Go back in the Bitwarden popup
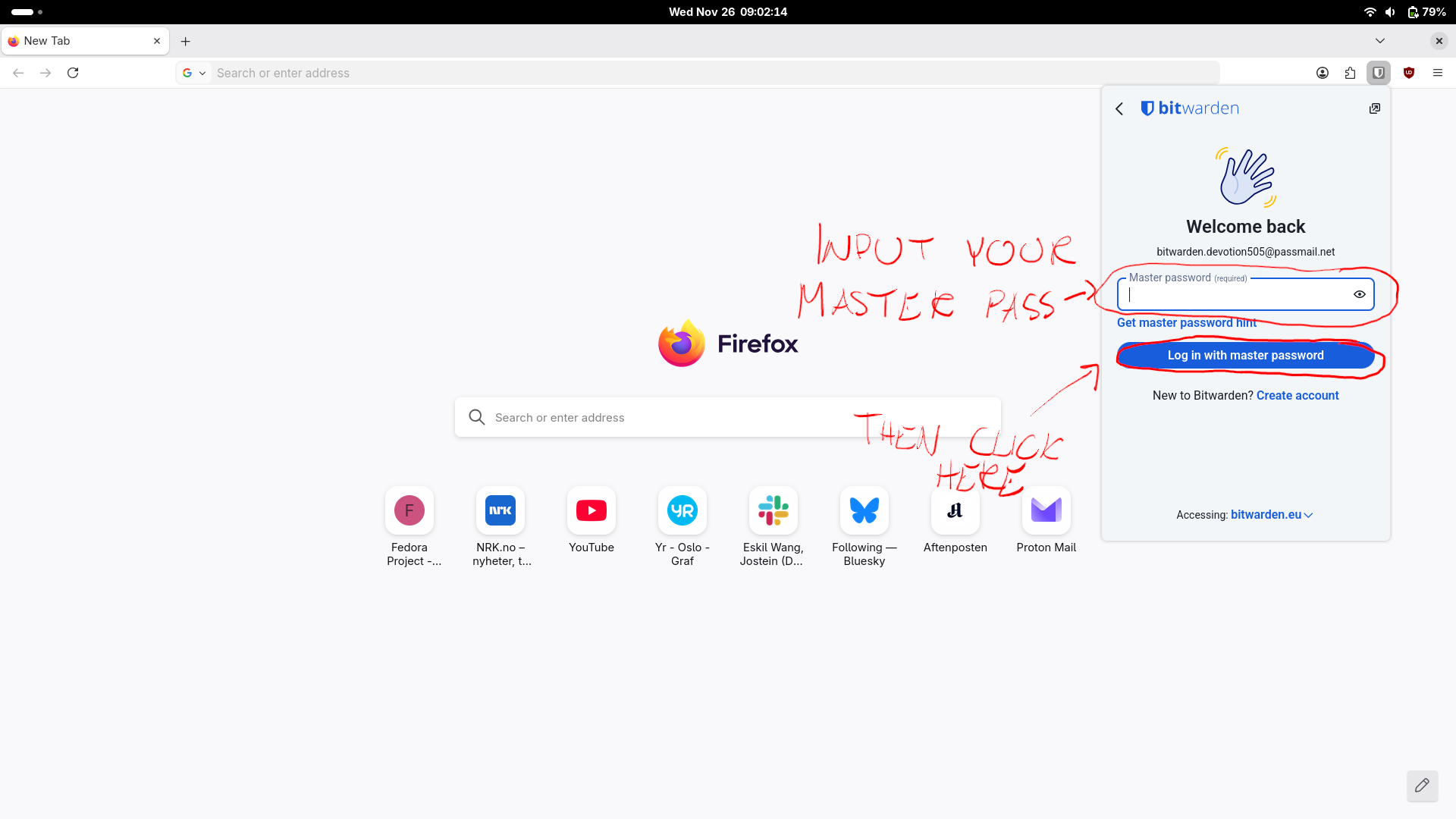Viewport: 1456px width, 819px height. pyautogui.click(x=1119, y=108)
